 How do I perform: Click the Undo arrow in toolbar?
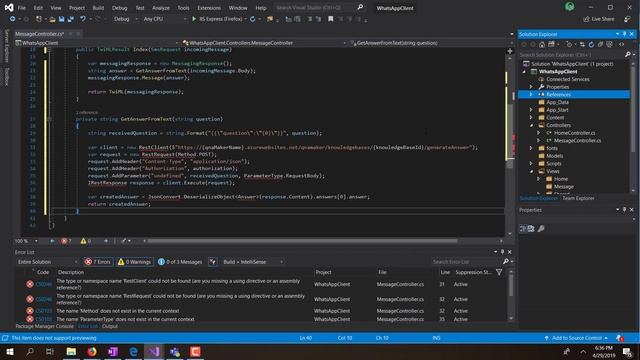pos(83,19)
